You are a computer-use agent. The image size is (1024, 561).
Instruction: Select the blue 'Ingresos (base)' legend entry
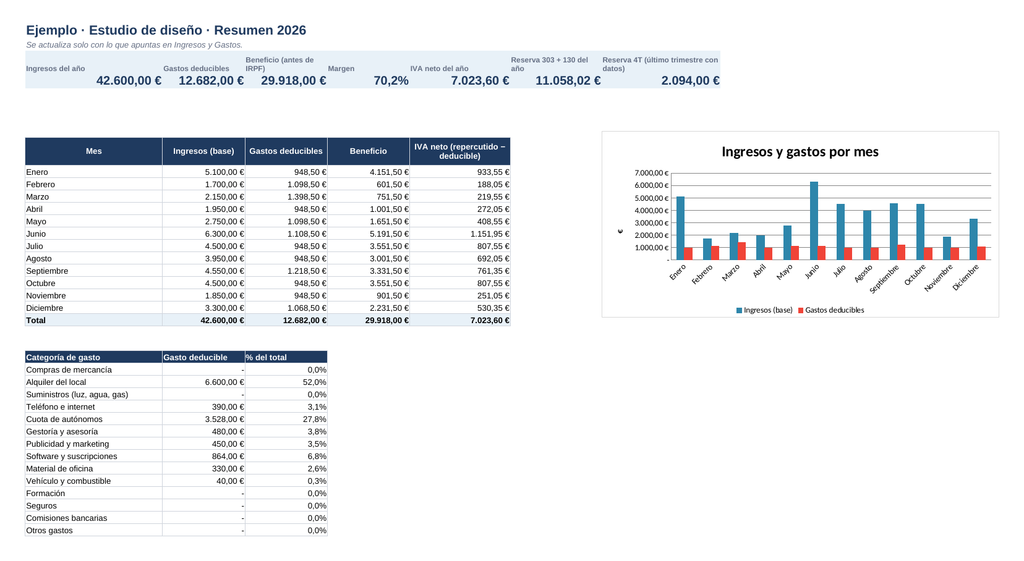[x=764, y=310]
